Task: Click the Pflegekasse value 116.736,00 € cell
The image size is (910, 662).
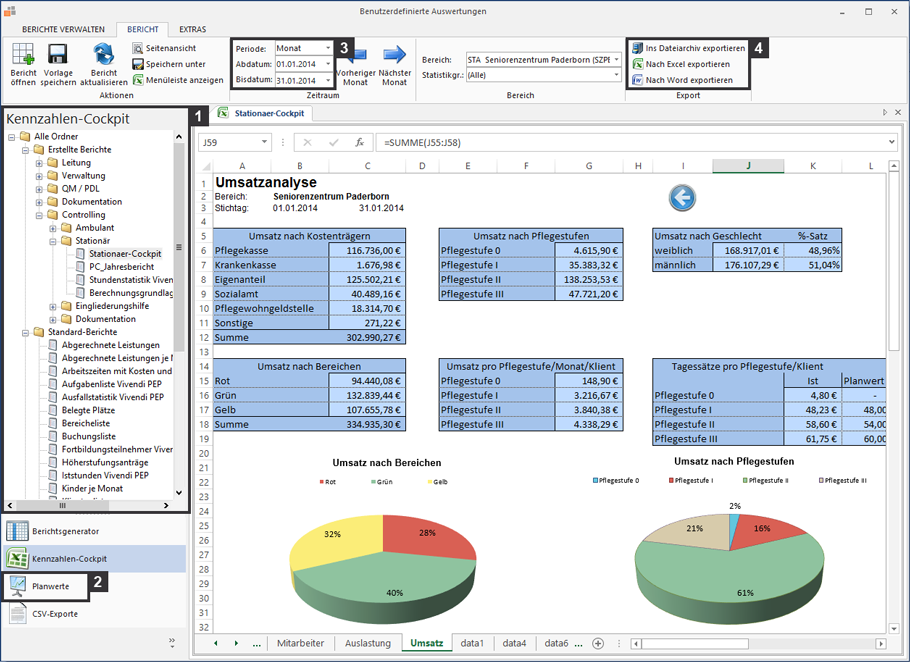Action: (x=367, y=251)
